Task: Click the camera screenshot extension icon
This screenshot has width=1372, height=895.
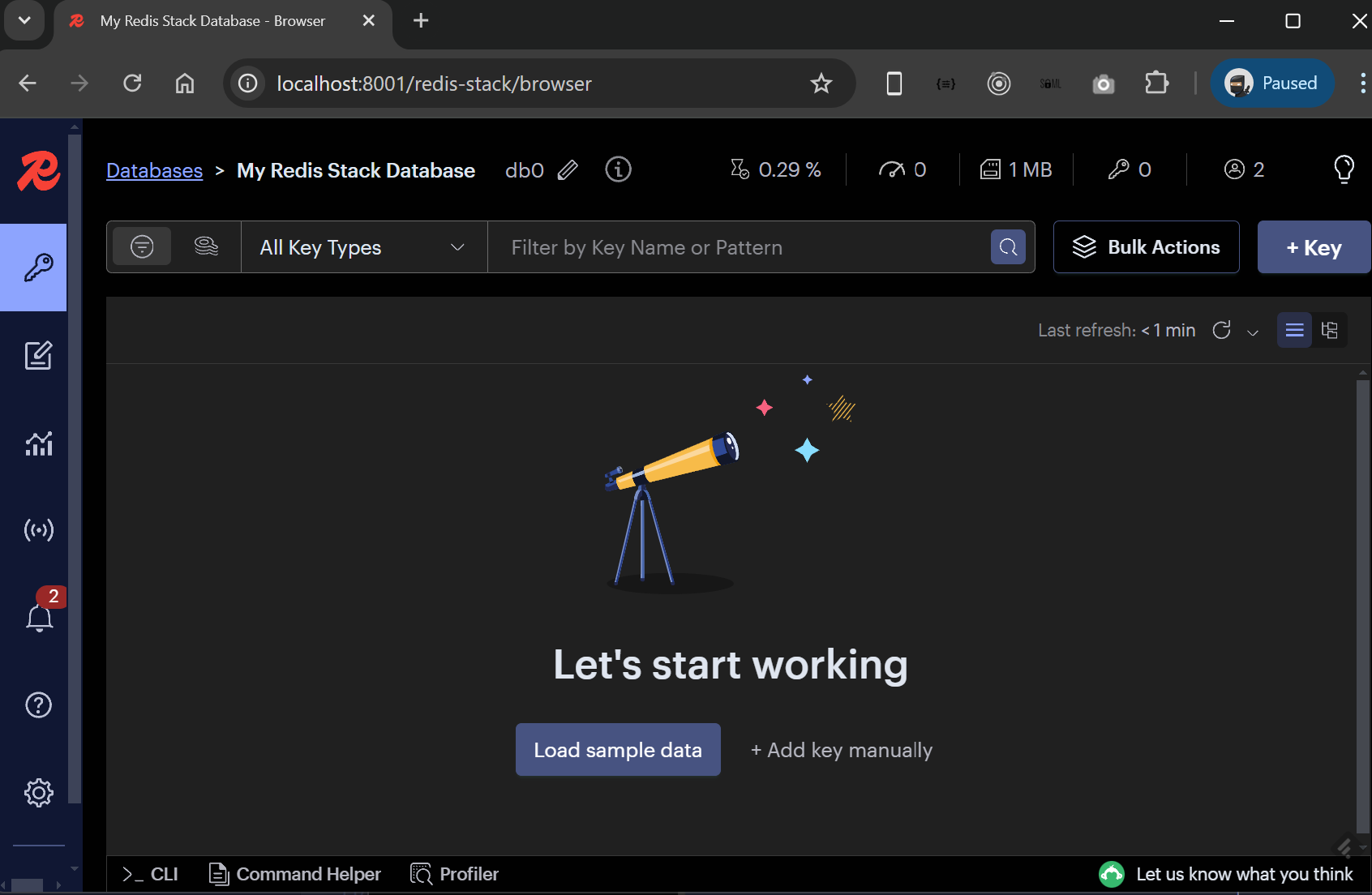Action: 1104,84
